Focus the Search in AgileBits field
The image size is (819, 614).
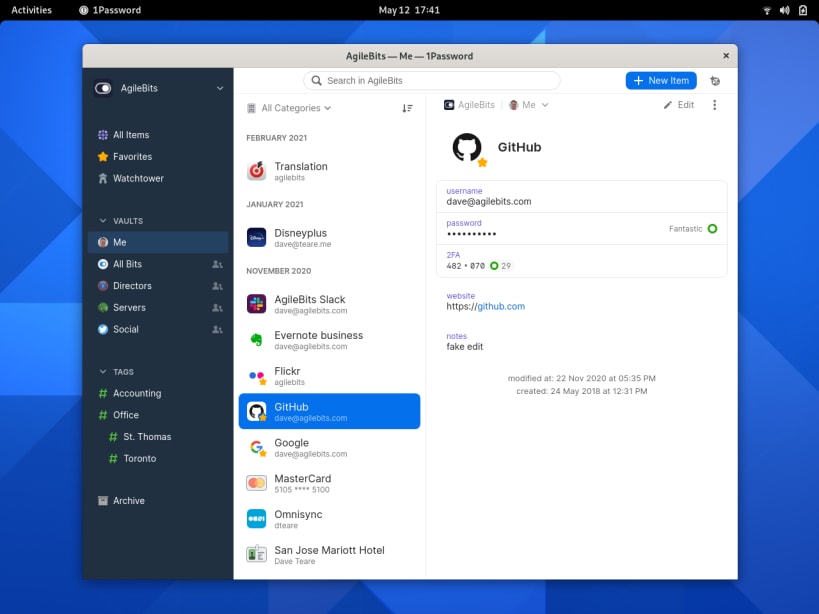(431, 80)
